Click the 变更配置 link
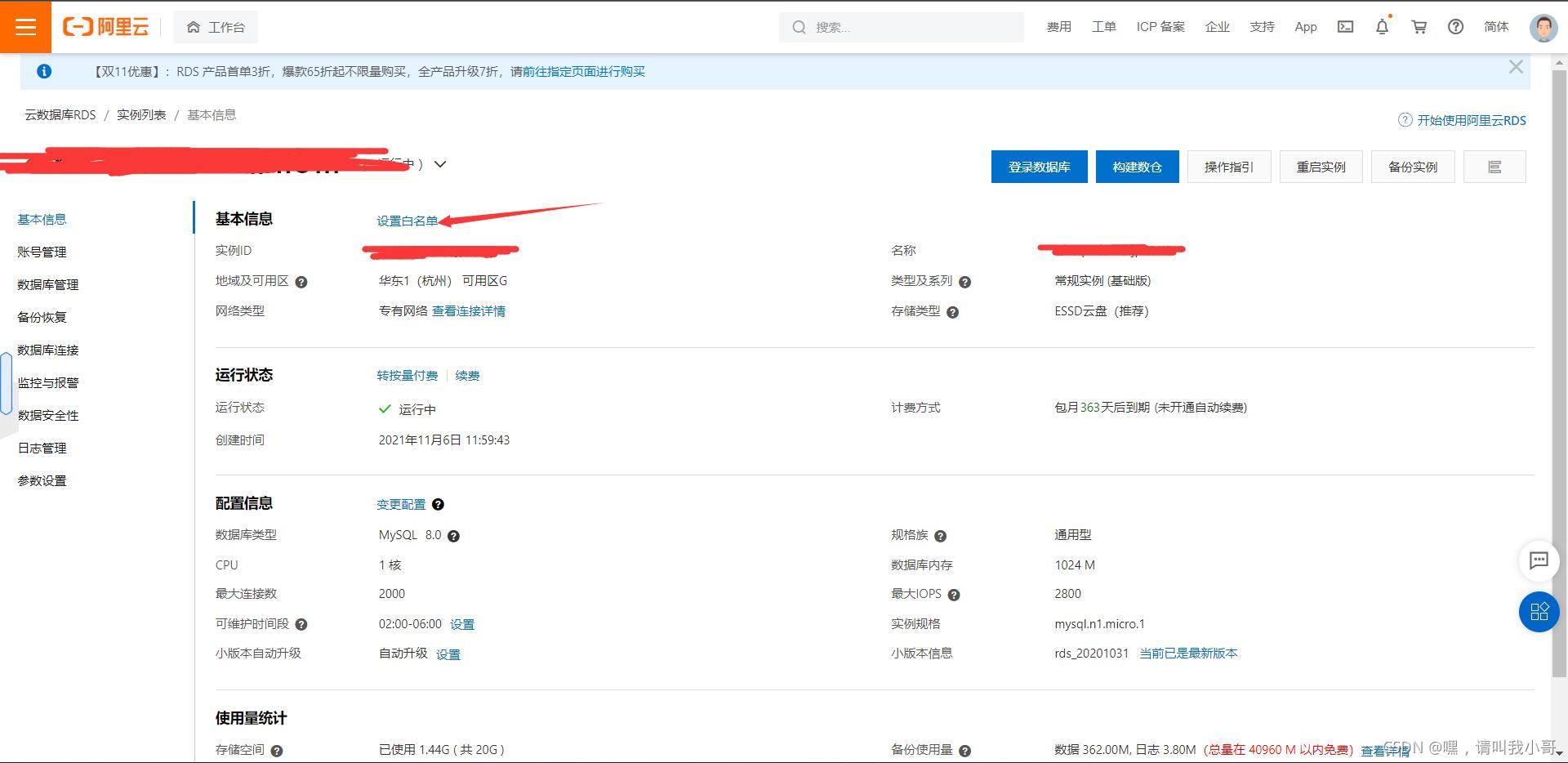 (401, 505)
